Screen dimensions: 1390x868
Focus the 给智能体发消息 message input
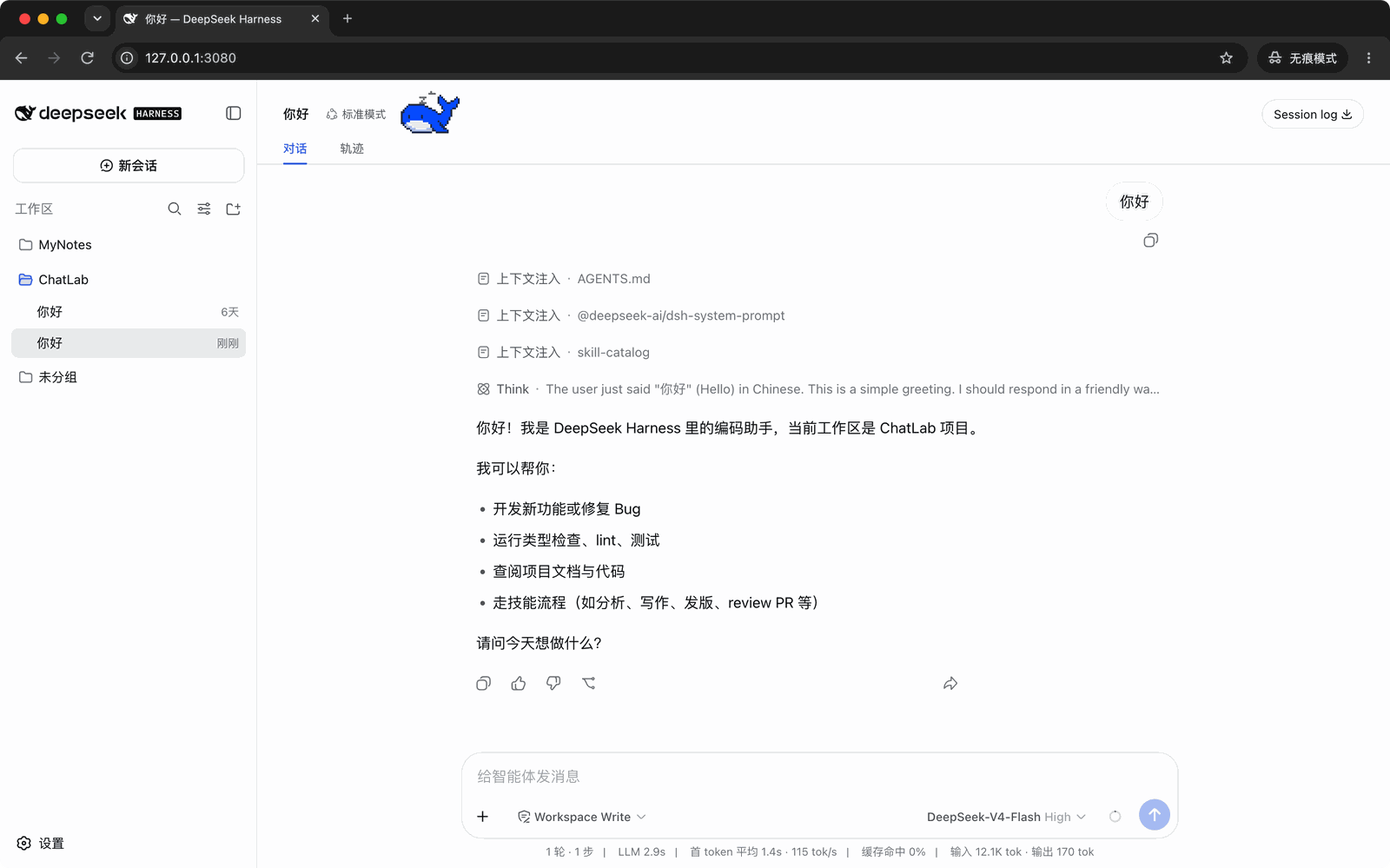819,777
